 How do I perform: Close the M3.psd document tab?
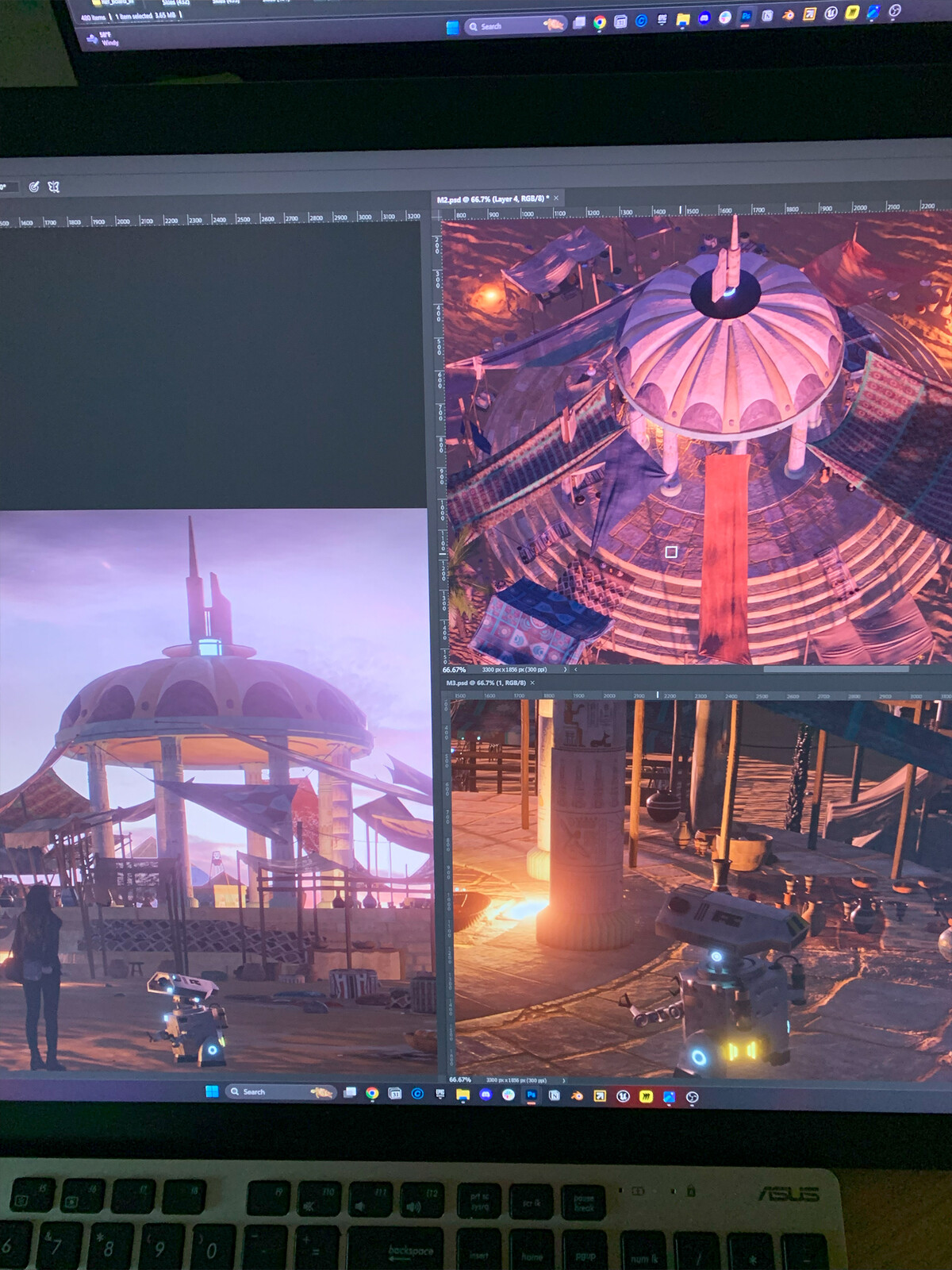pos(532,683)
